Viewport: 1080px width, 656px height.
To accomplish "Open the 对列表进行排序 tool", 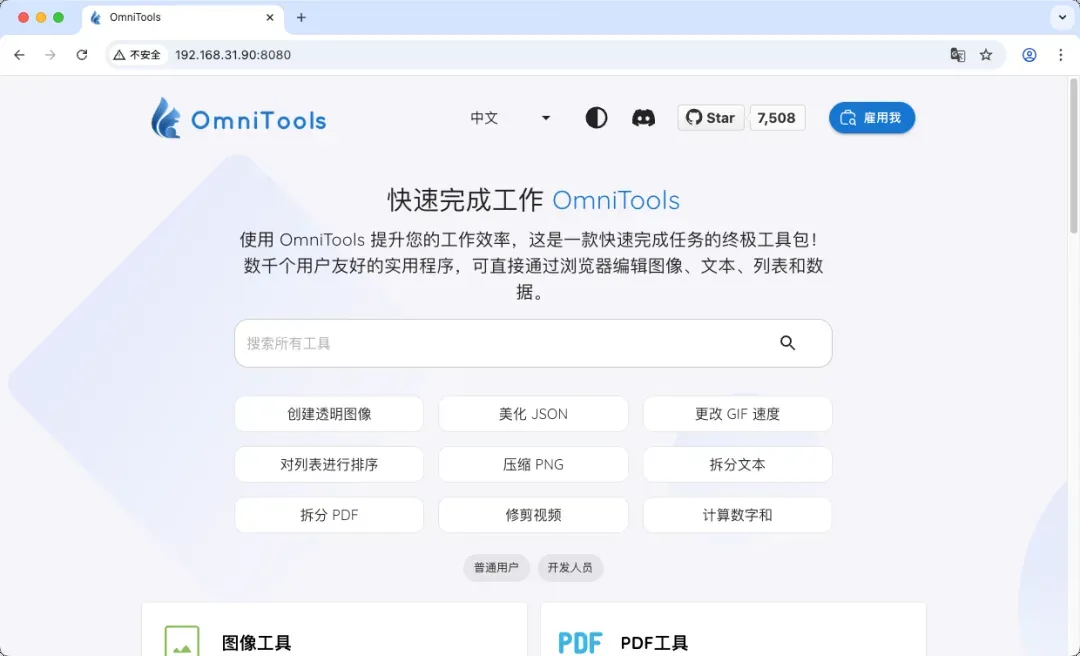I will [329, 464].
